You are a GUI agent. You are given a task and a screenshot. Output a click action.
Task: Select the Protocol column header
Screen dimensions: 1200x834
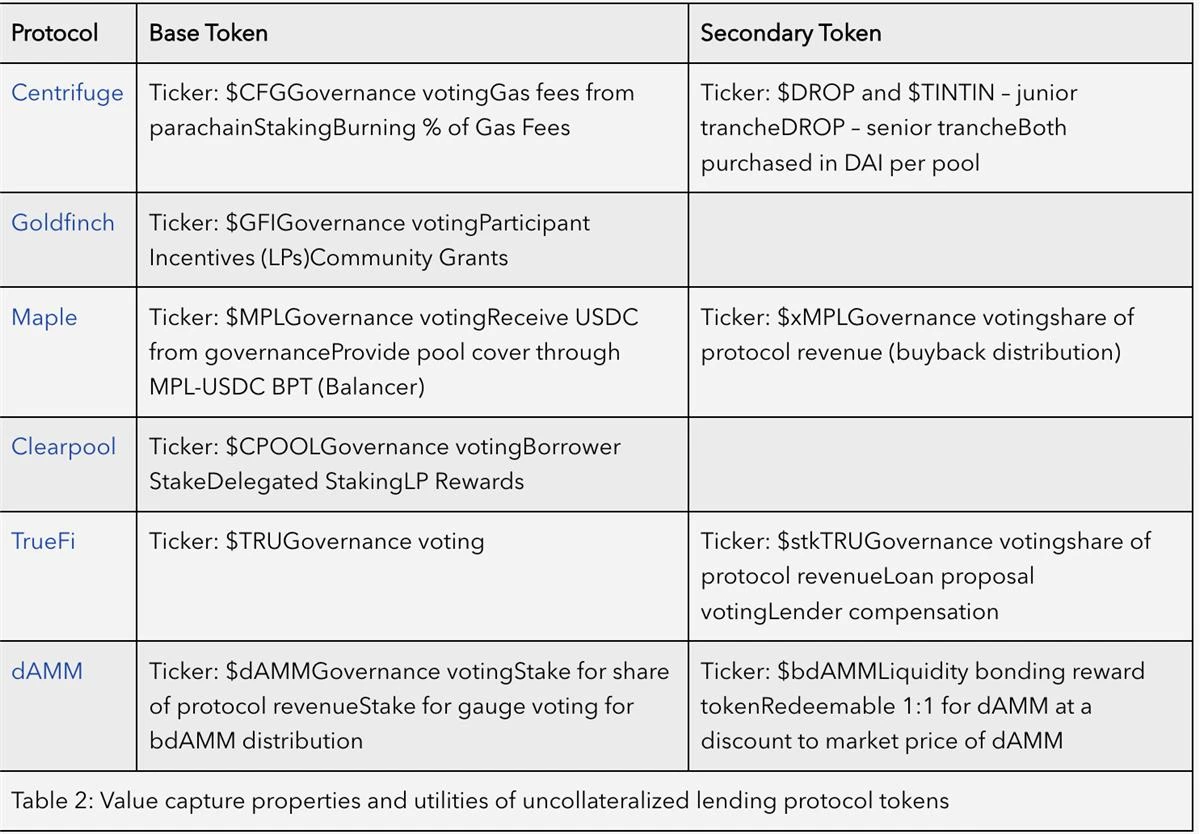coord(54,33)
